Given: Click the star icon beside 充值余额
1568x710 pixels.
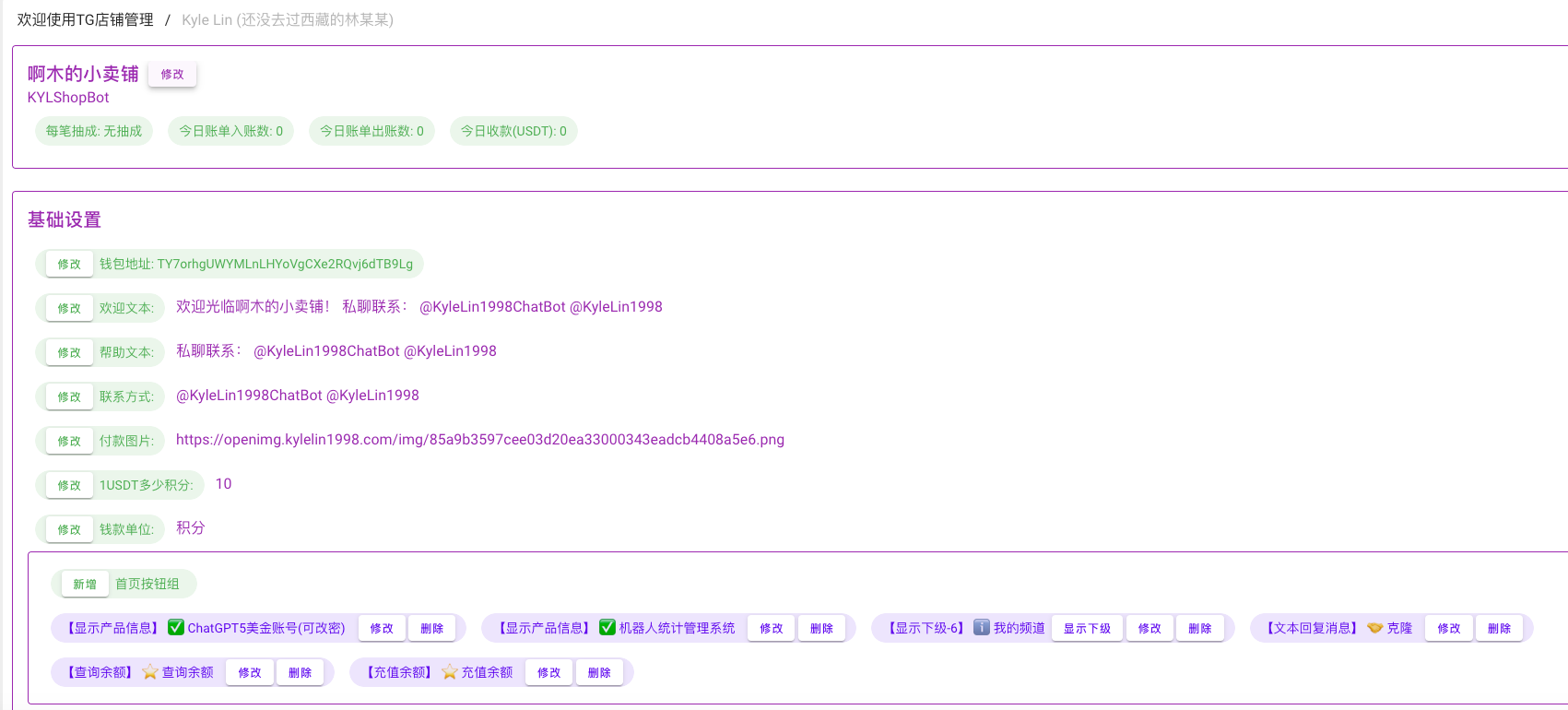Looking at the screenshot, I should [x=450, y=672].
